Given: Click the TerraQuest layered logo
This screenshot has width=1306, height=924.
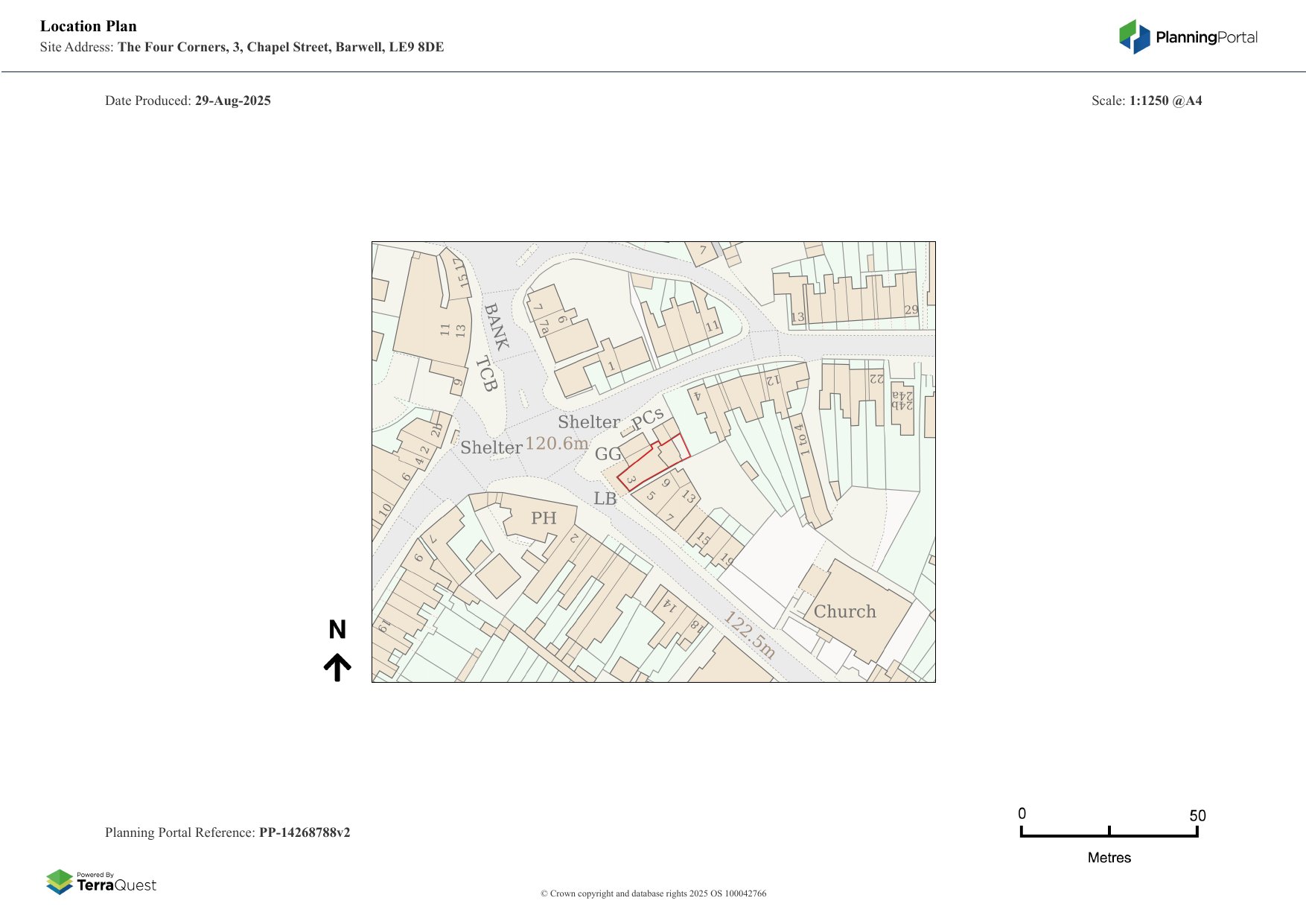Looking at the screenshot, I should [60, 882].
